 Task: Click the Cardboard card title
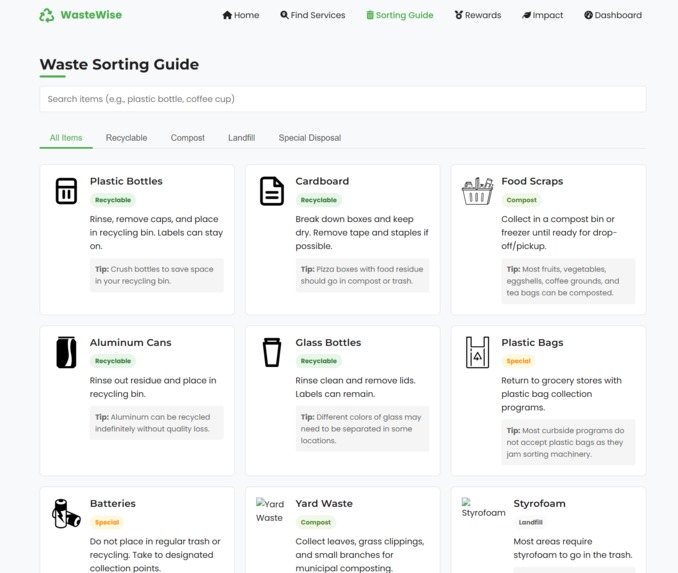point(322,181)
